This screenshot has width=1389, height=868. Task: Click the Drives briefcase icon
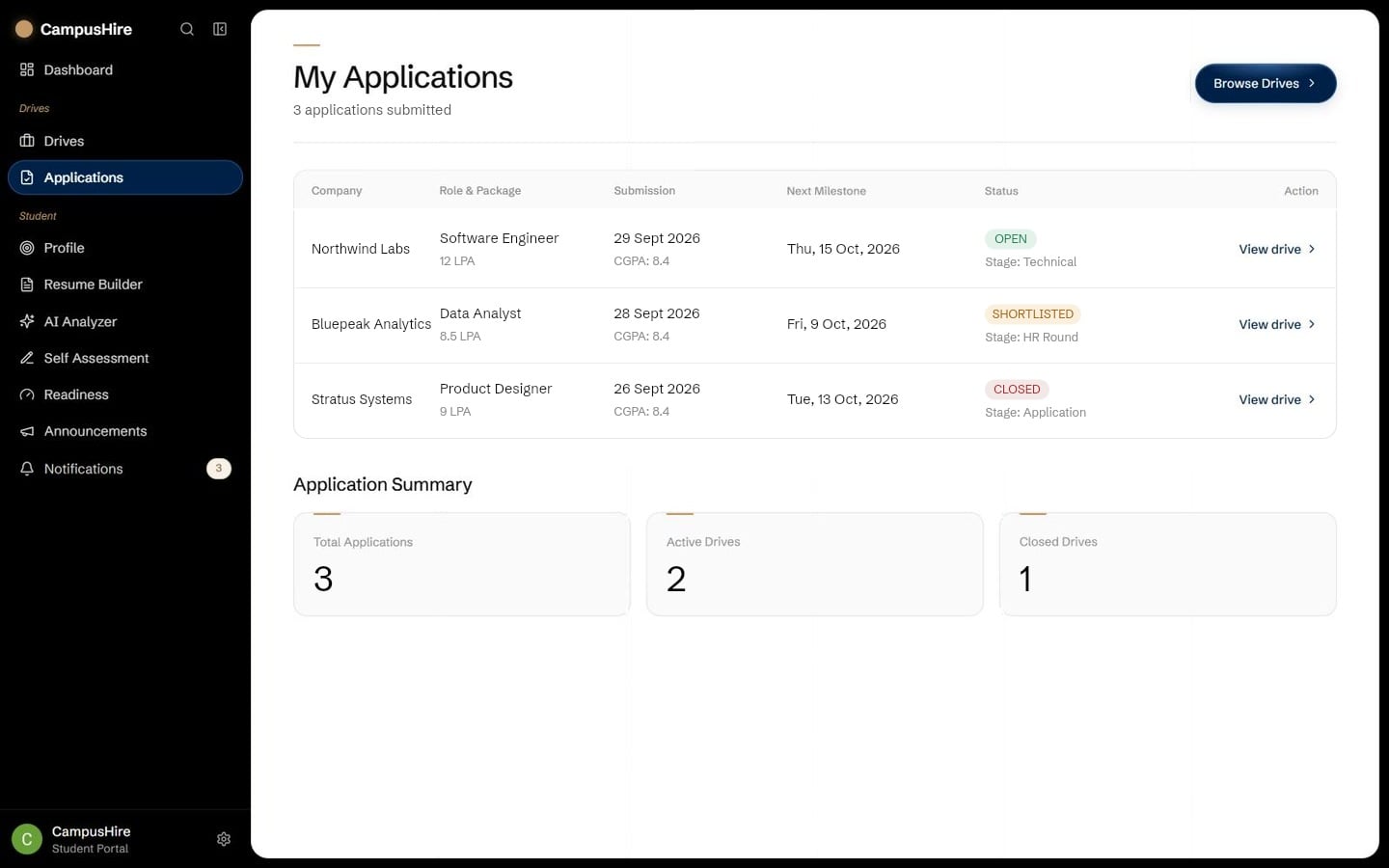coord(27,141)
